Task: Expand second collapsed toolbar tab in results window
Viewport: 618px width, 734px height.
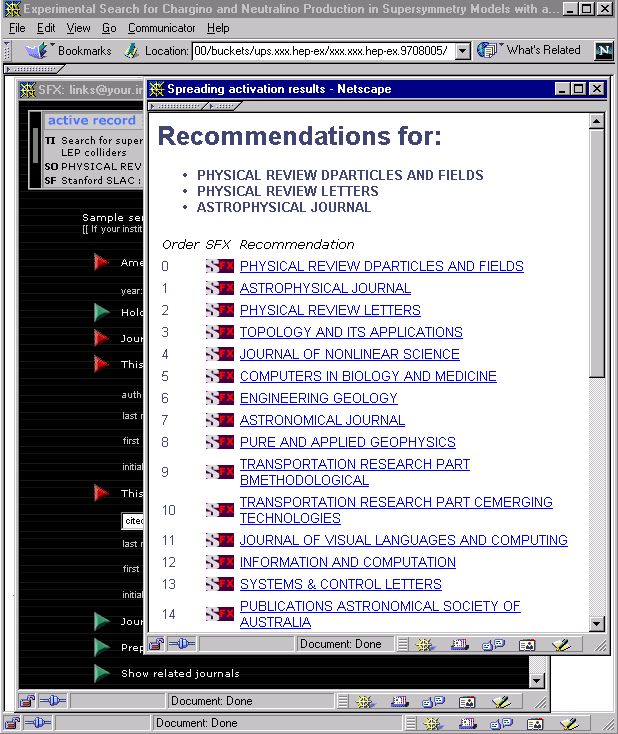Action: (x=223, y=106)
